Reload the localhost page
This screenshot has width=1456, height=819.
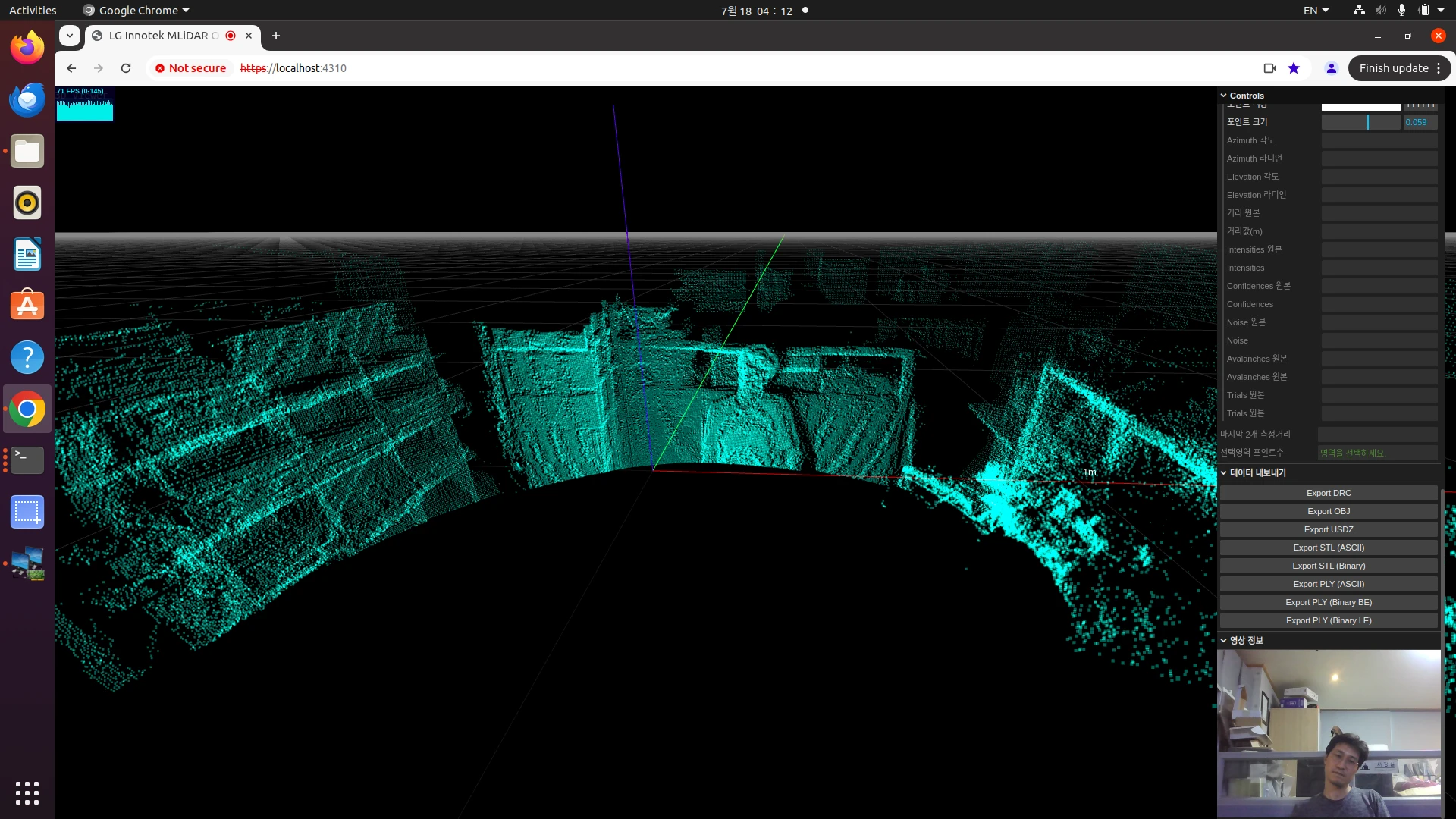[x=126, y=68]
